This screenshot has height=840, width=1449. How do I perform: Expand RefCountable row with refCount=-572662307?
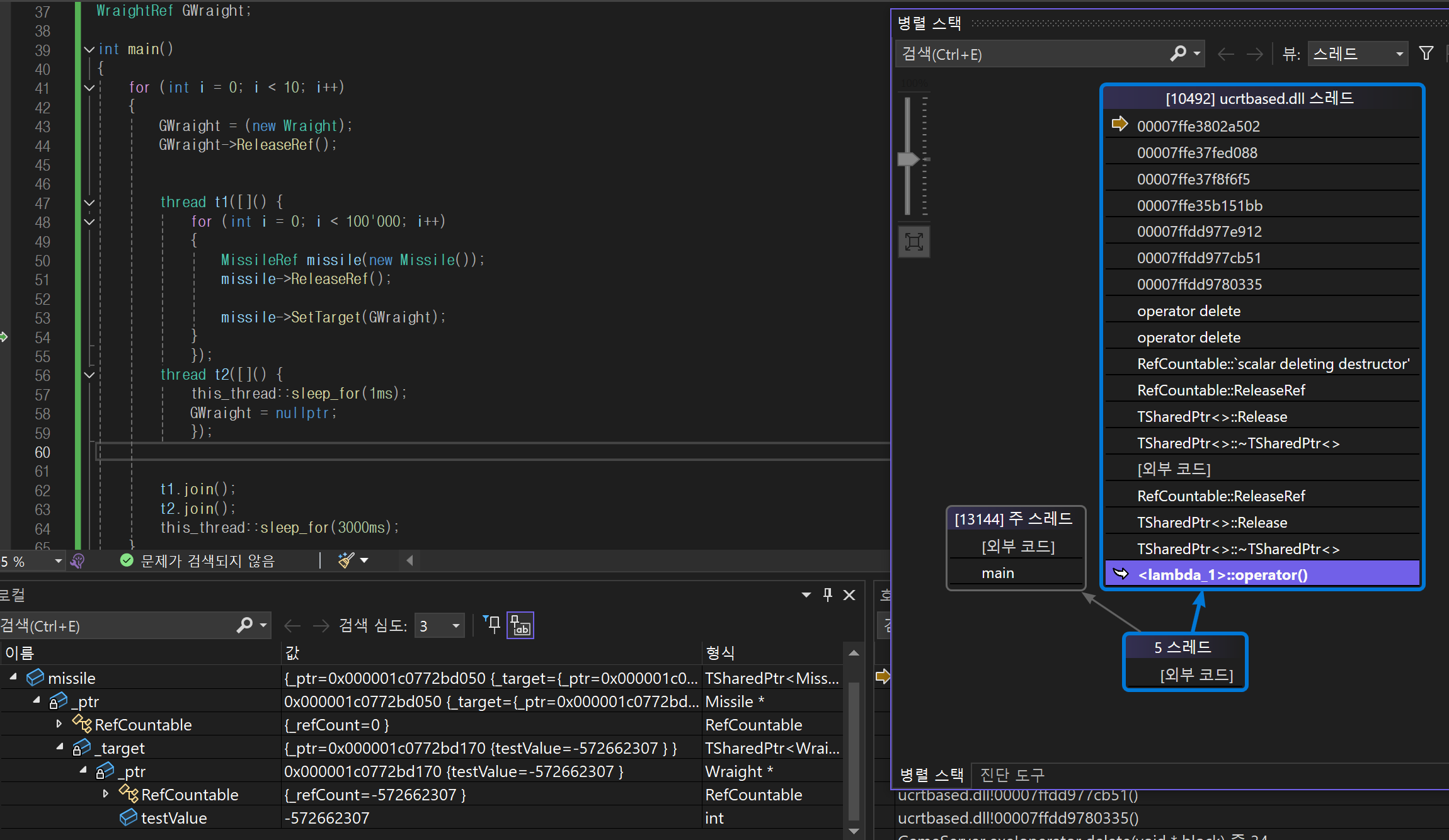pyautogui.click(x=106, y=793)
